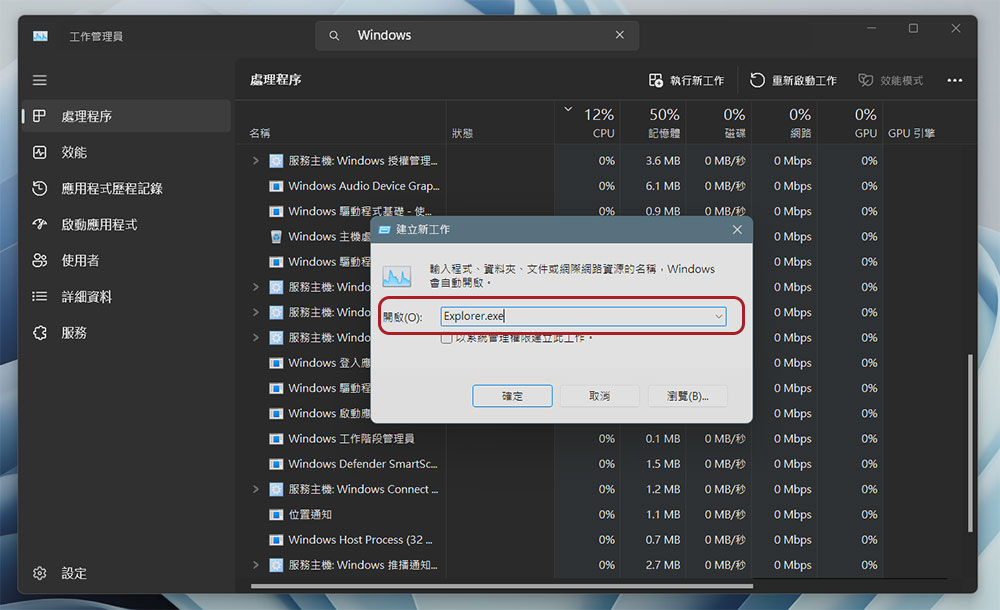
Task: Open the hamburger navigation menu
Action: pos(40,80)
